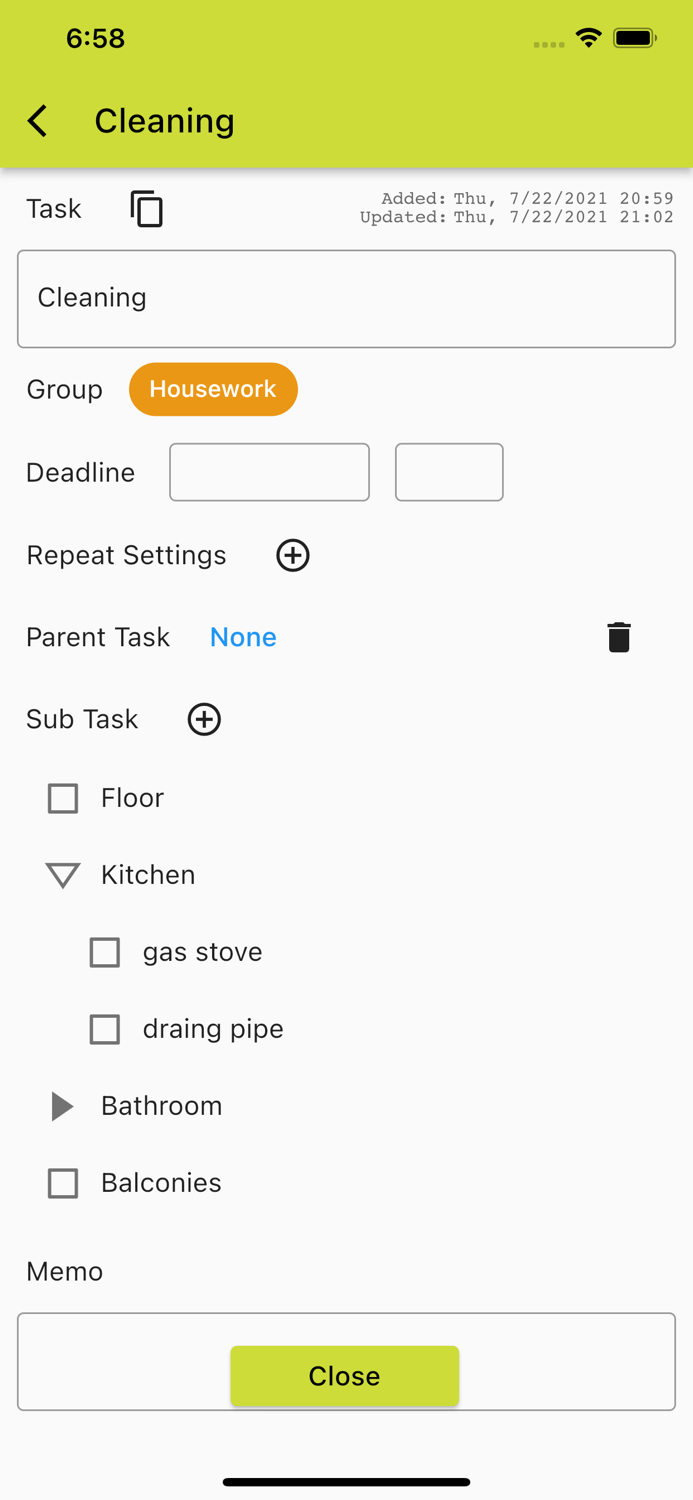
Task: Tick the draing pipe checkbox
Action: [x=104, y=1029]
